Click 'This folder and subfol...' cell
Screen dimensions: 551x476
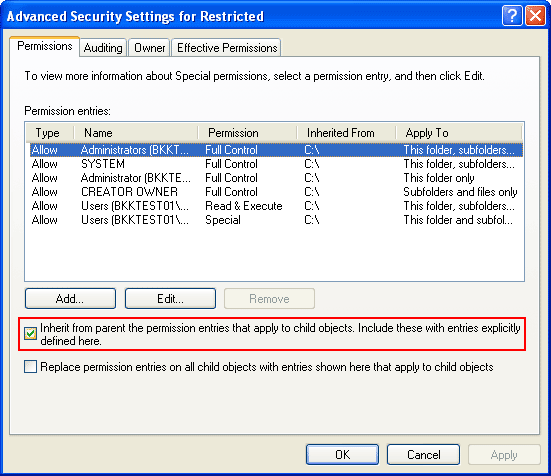(458, 220)
